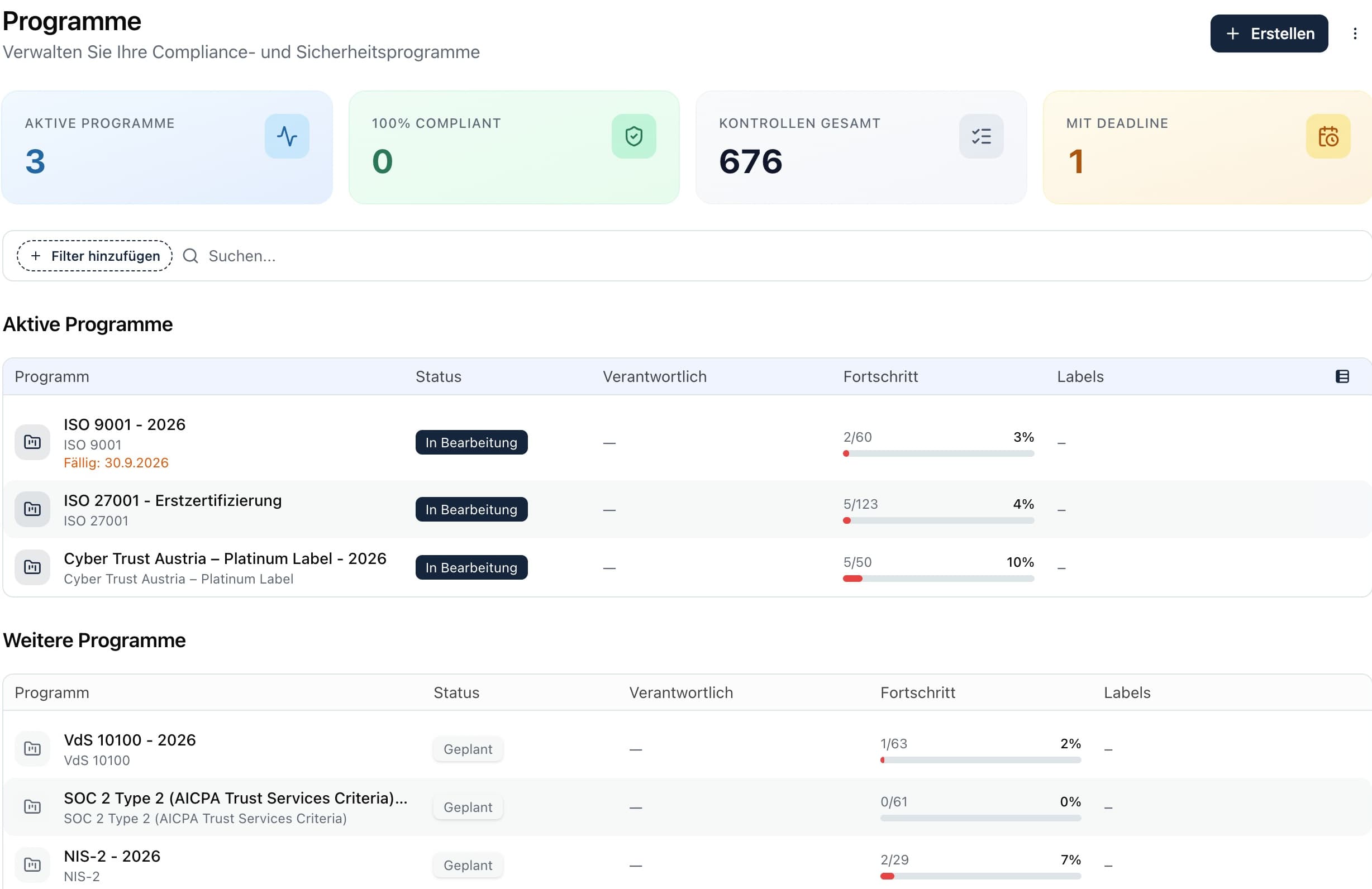Screen dimensions: 1372x889
Task: Click the 10% progress value of Cyber Trust Austria
Action: click(1020, 562)
